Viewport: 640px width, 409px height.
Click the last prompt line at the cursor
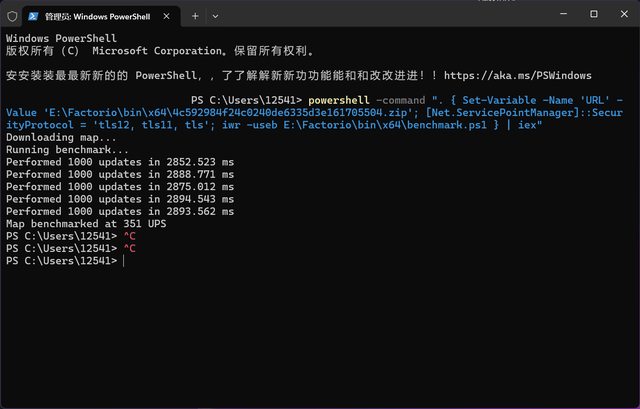point(122,261)
